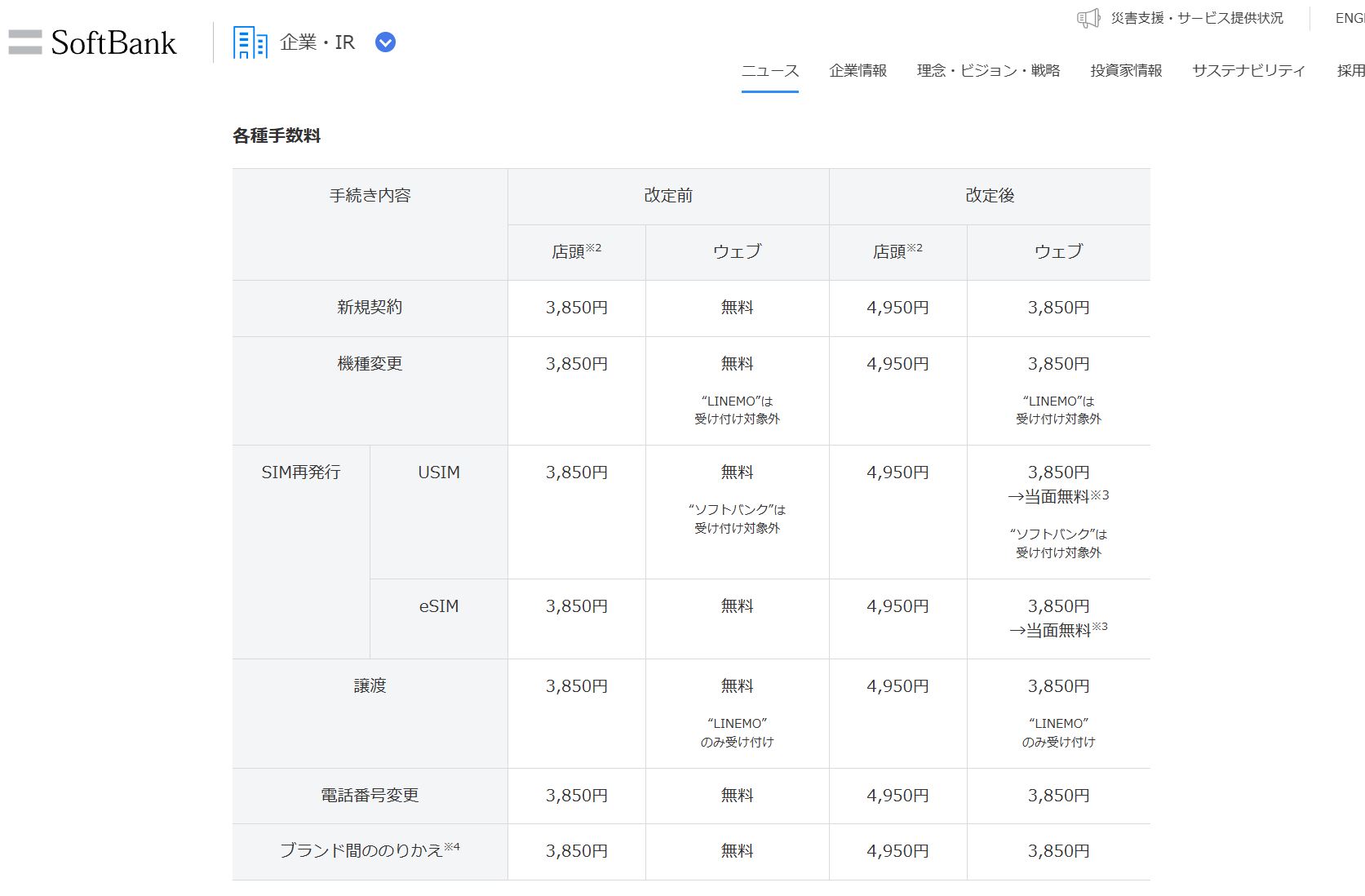This screenshot has height=896, width=1365.
Task: Click 電話番号変更 post-revision web fee 3,850円
Action: pos(1058,796)
